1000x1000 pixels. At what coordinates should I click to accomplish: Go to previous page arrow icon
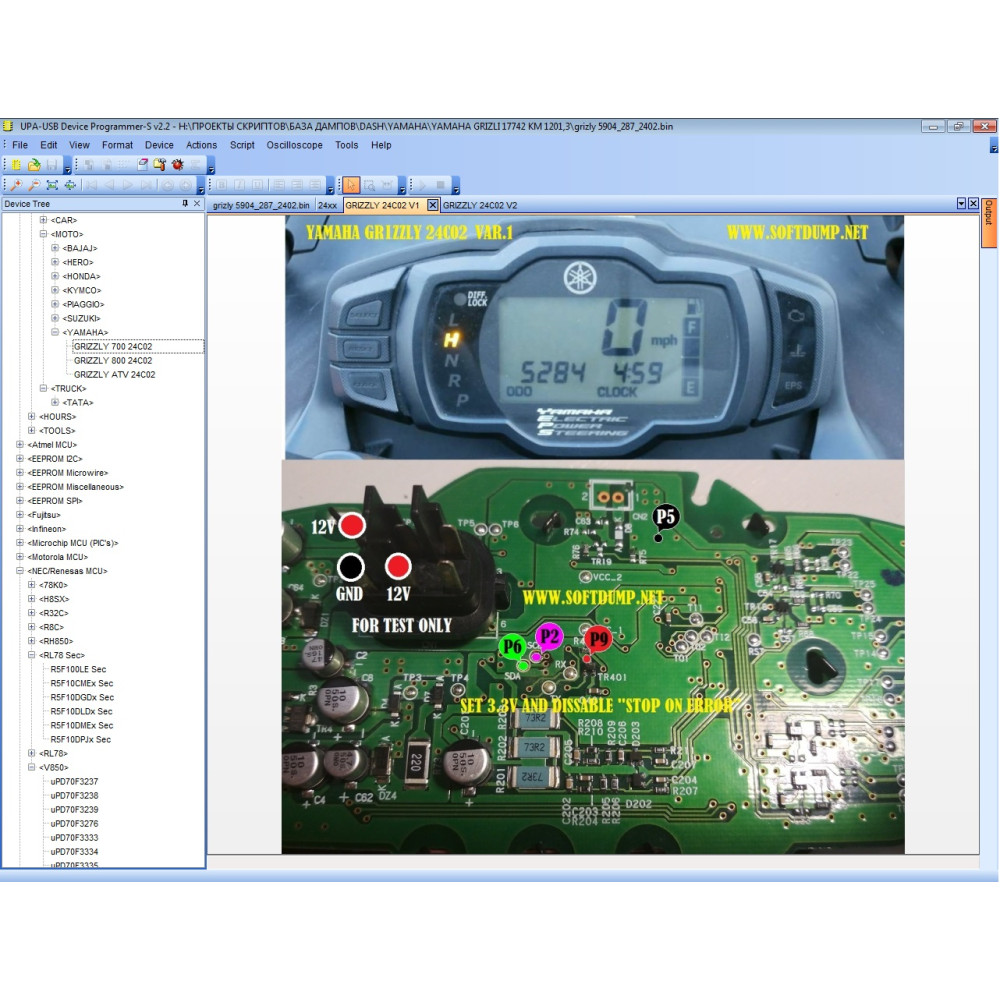coord(109,185)
